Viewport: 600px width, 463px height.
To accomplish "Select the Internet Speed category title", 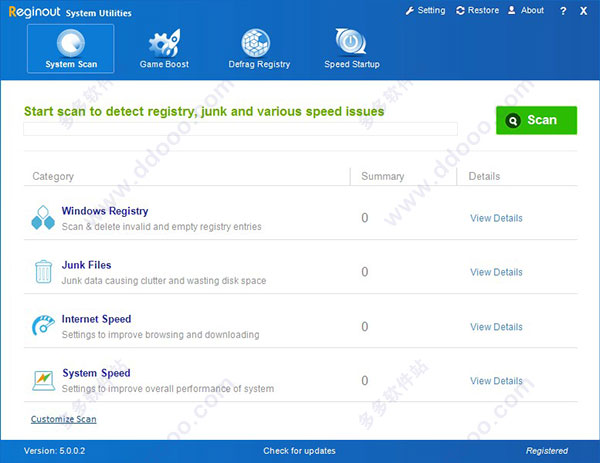I will click(x=96, y=319).
